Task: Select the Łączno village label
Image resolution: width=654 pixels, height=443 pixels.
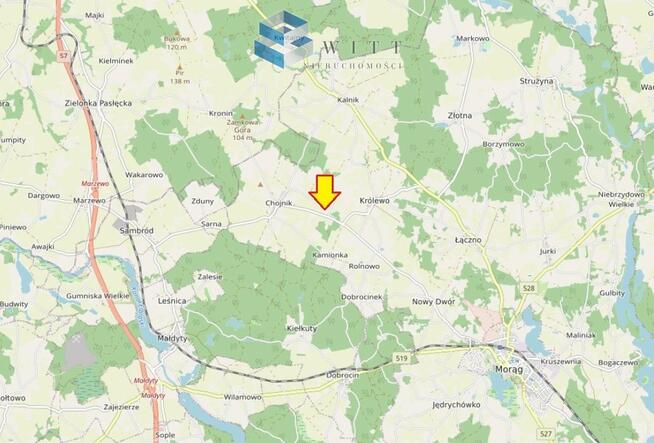Action: click(x=468, y=240)
